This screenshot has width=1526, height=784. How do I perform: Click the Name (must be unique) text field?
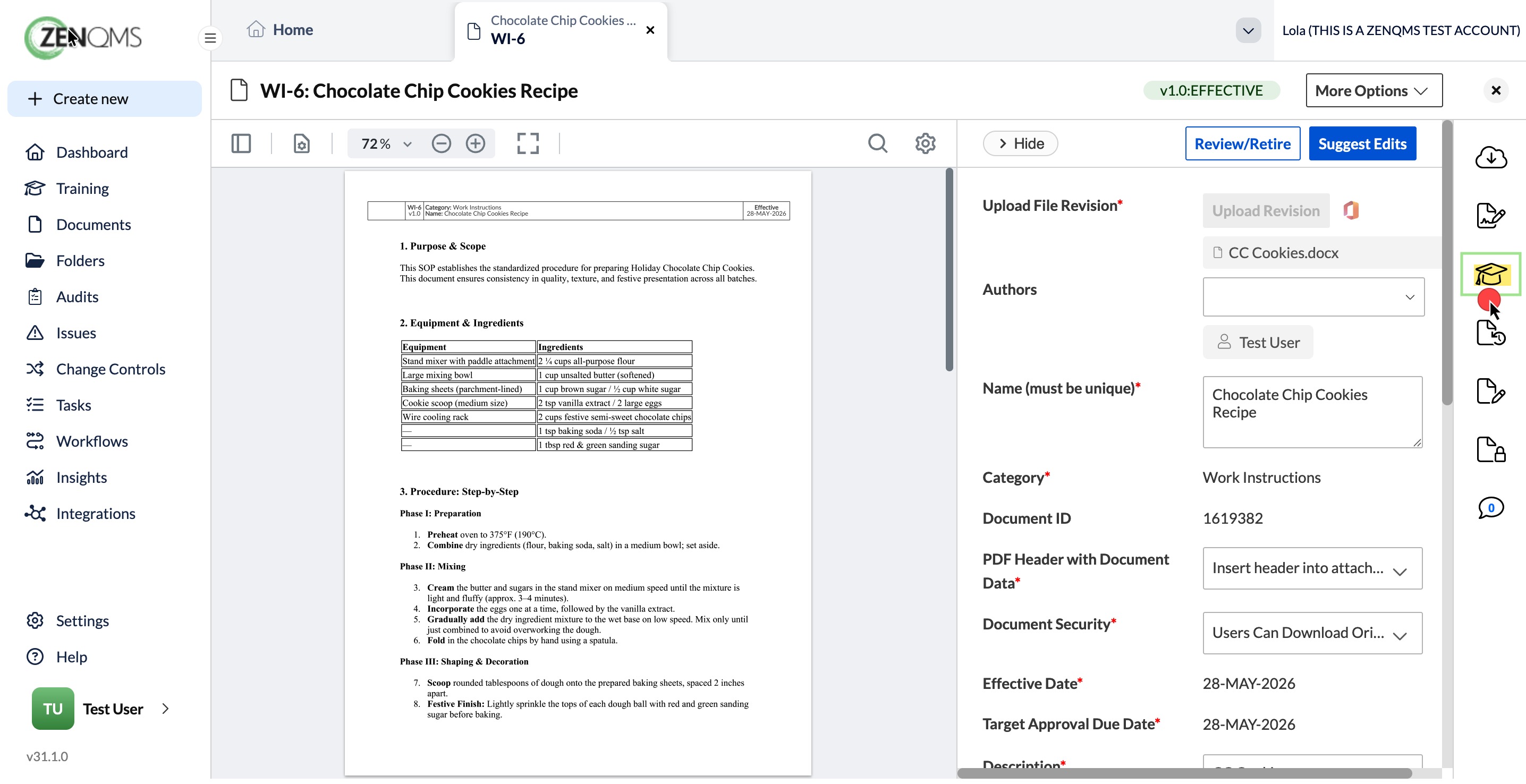click(1312, 412)
